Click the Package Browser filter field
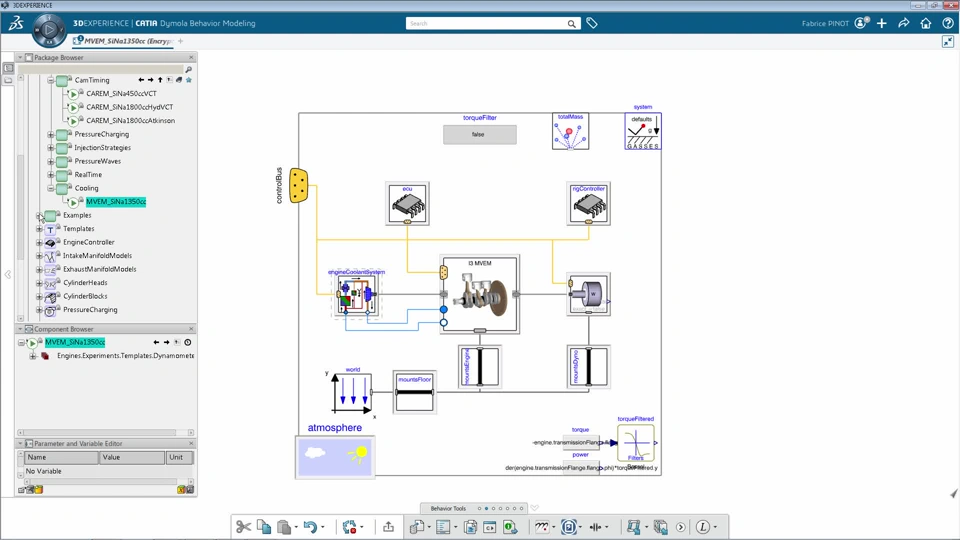This screenshot has width=960, height=540. pos(101,70)
